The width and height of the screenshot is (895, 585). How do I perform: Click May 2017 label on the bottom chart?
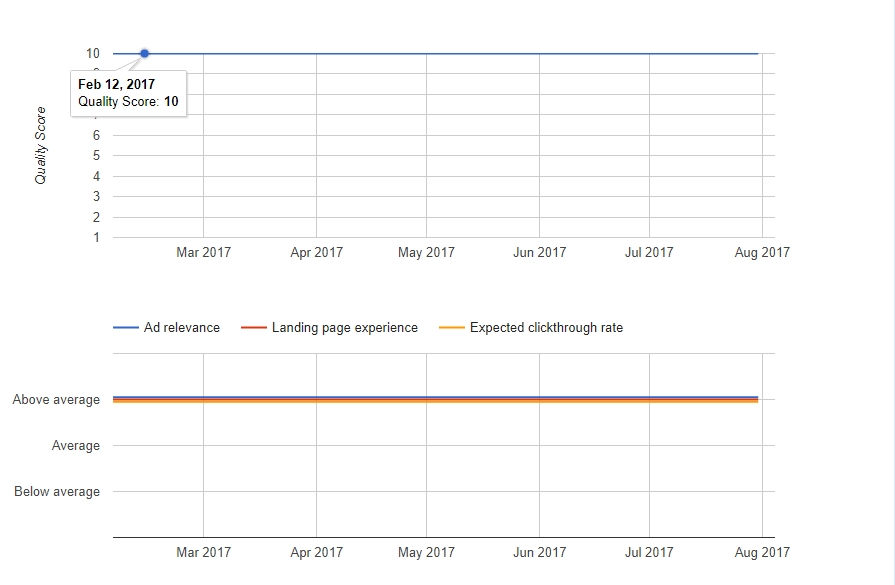426,552
